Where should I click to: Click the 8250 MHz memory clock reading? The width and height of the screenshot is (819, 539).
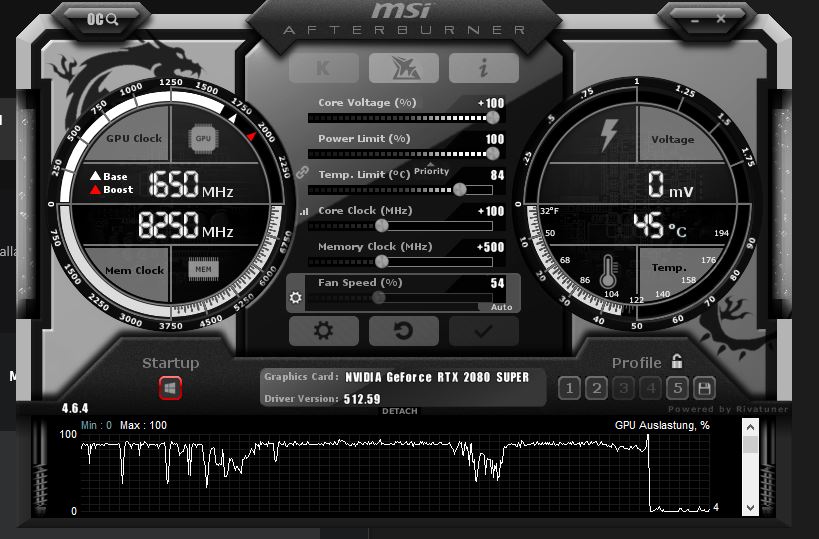pyautogui.click(x=185, y=225)
